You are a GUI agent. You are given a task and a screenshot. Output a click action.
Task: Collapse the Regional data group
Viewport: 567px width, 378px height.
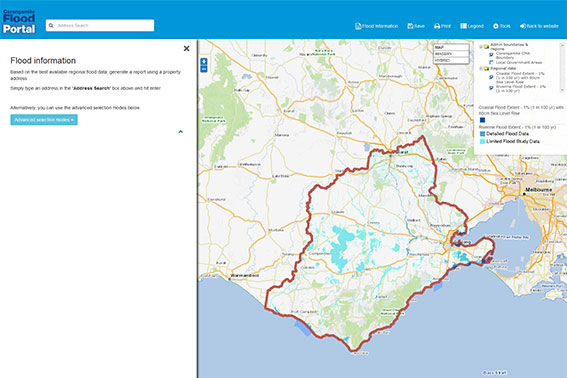click(x=481, y=68)
